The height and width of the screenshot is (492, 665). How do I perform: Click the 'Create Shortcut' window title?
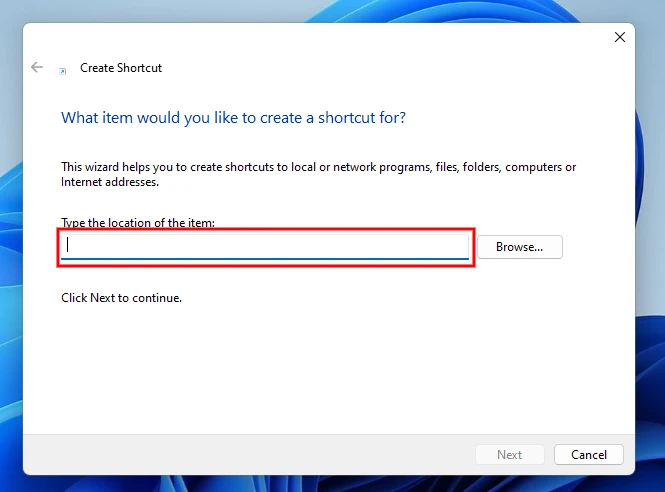coord(121,68)
